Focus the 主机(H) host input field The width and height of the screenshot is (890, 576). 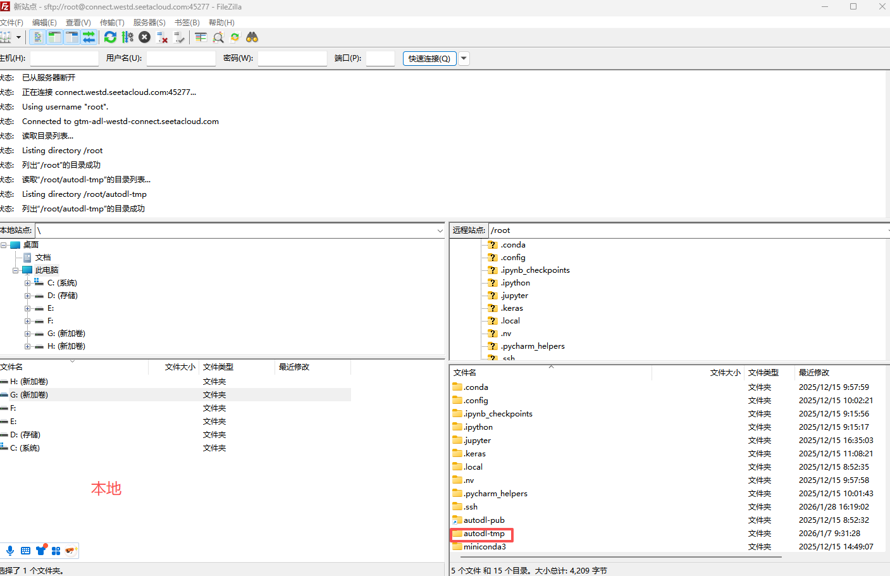coord(64,58)
